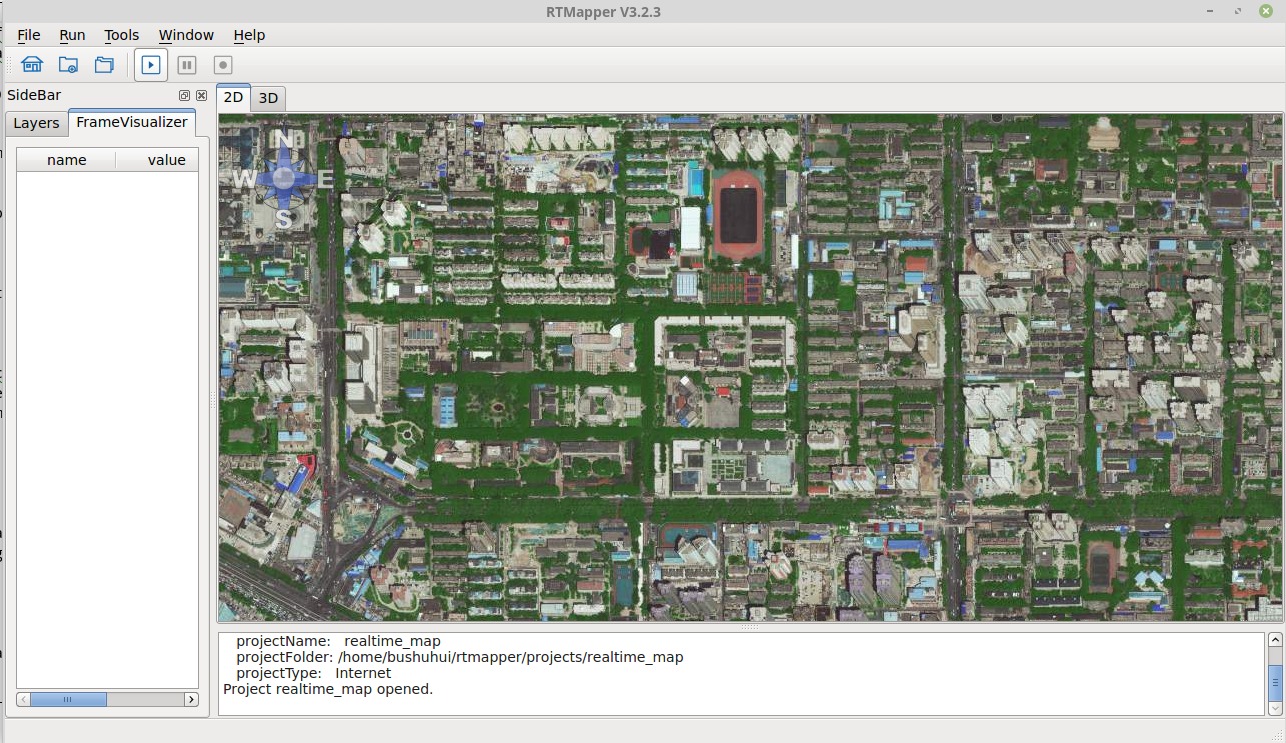The image size is (1286, 743).
Task: Click the home icon in the toolbar
Action: pyautogui.click(x=32, y=65)
